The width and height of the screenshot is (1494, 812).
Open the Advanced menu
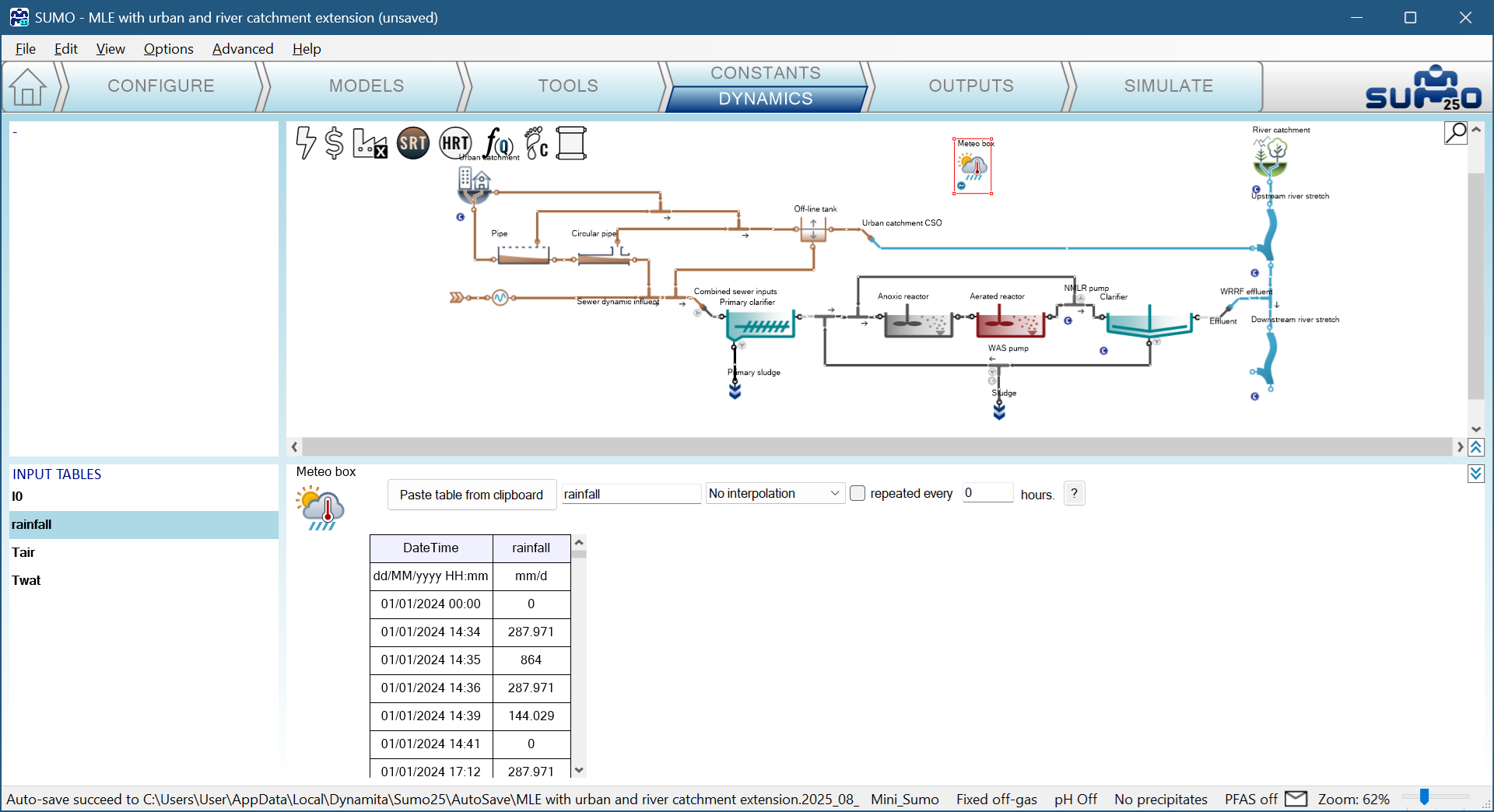click(x=243, y=49)
